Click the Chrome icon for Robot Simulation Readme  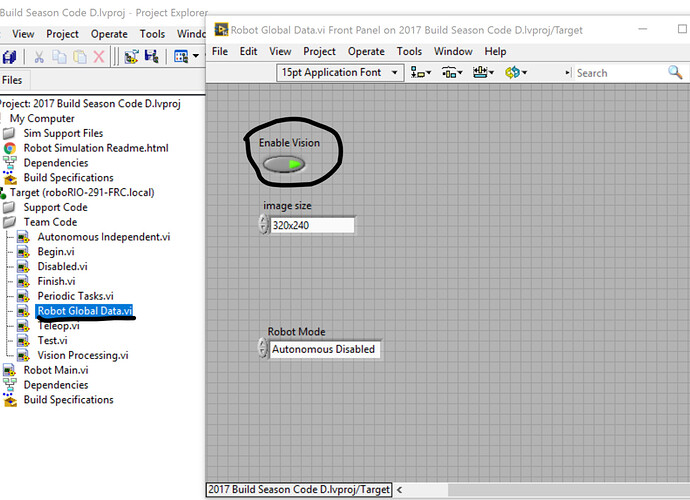point(10,148)
